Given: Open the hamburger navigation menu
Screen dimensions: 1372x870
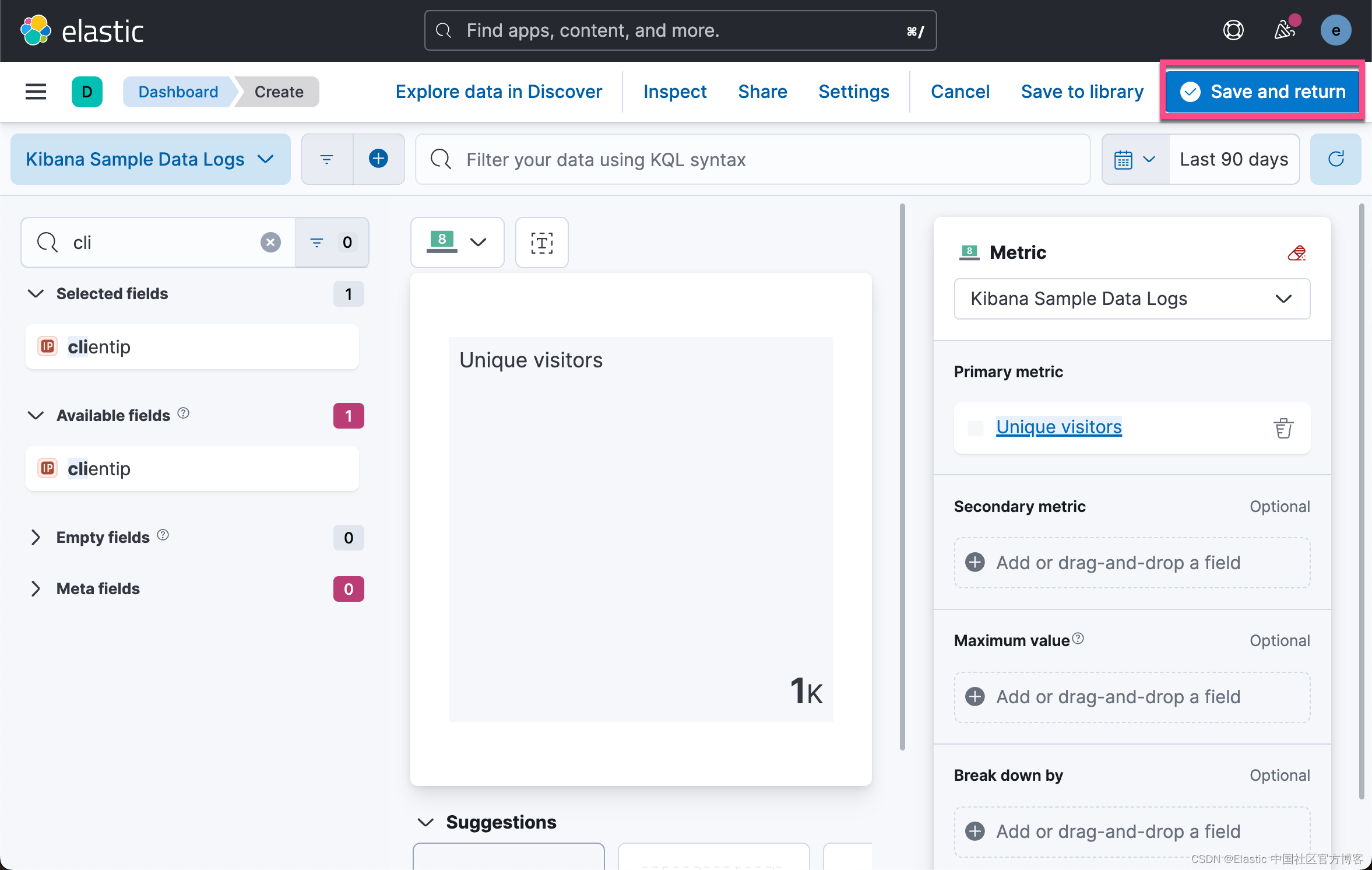Looking at the screenshot, I should (x=36, y=92).
